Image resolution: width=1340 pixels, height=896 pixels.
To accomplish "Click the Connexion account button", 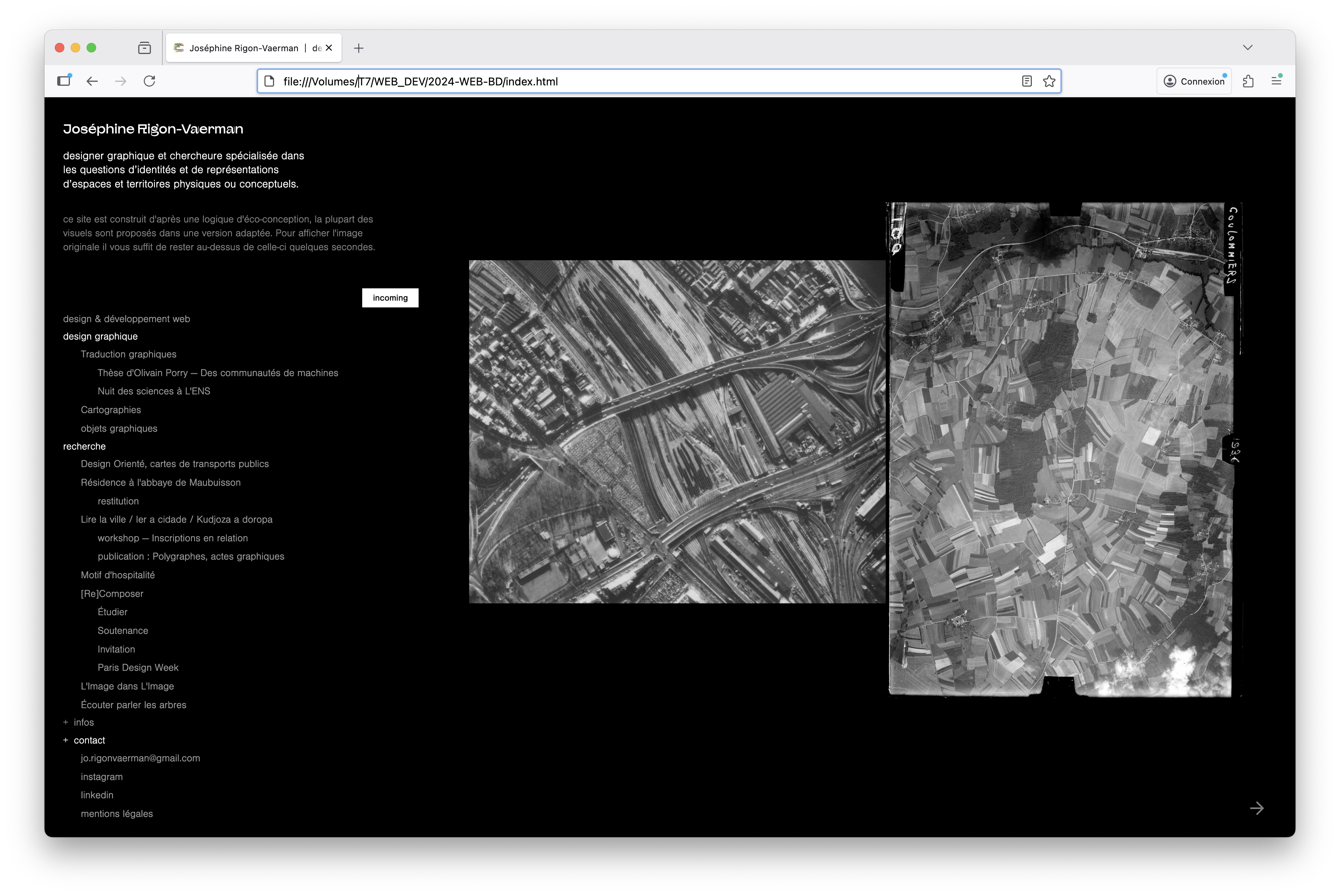I will [x=1194, y=81].
